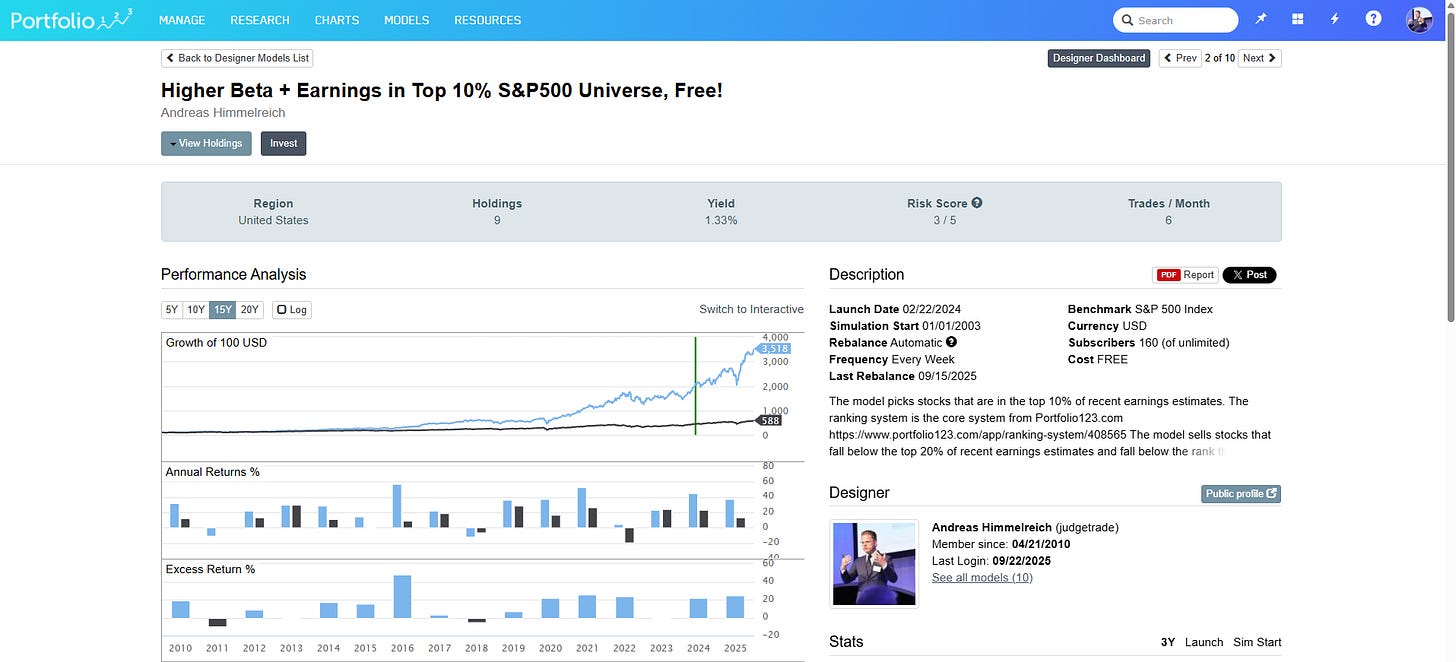Click the Benchmark S&P 500 Index text
The width and height of the screenshot is (1456, 662).
[x=1140, y=309]
